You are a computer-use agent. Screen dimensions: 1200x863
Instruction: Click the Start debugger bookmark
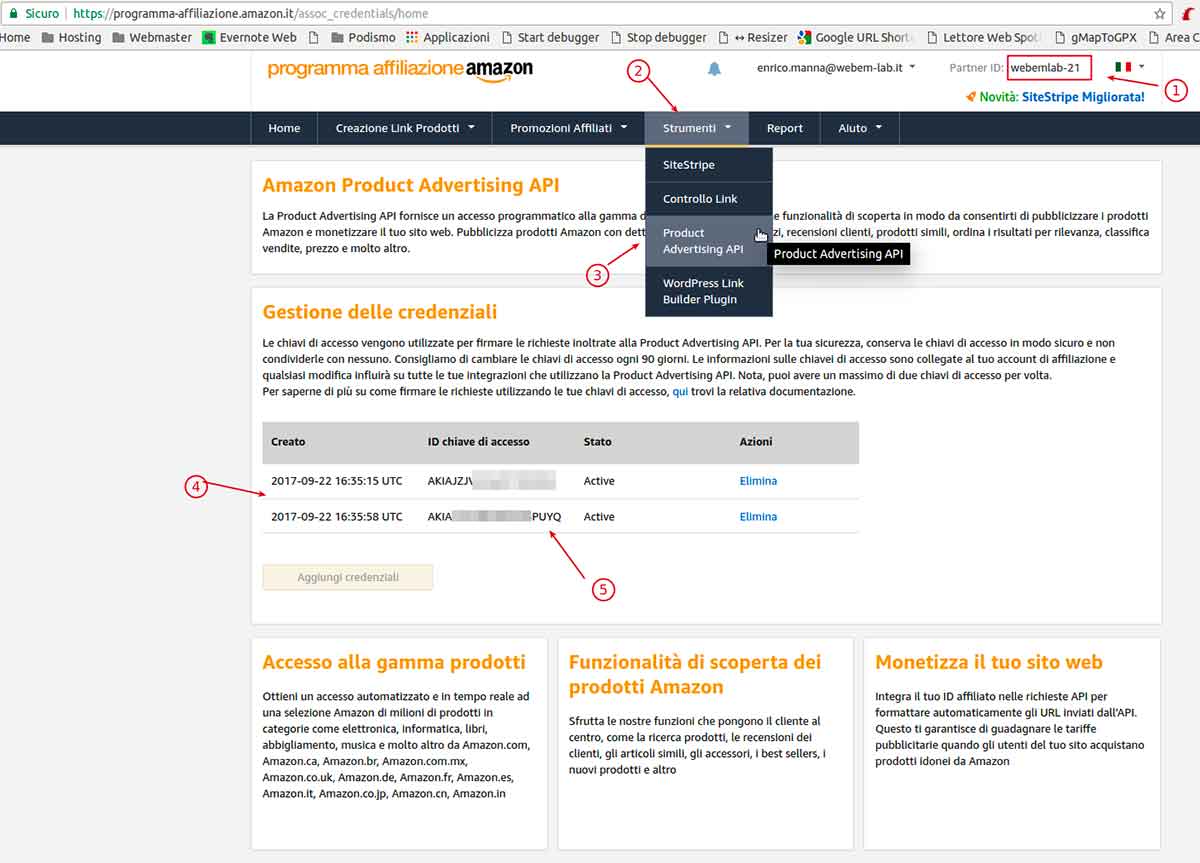pyautogui.click(x=549, y=37)
